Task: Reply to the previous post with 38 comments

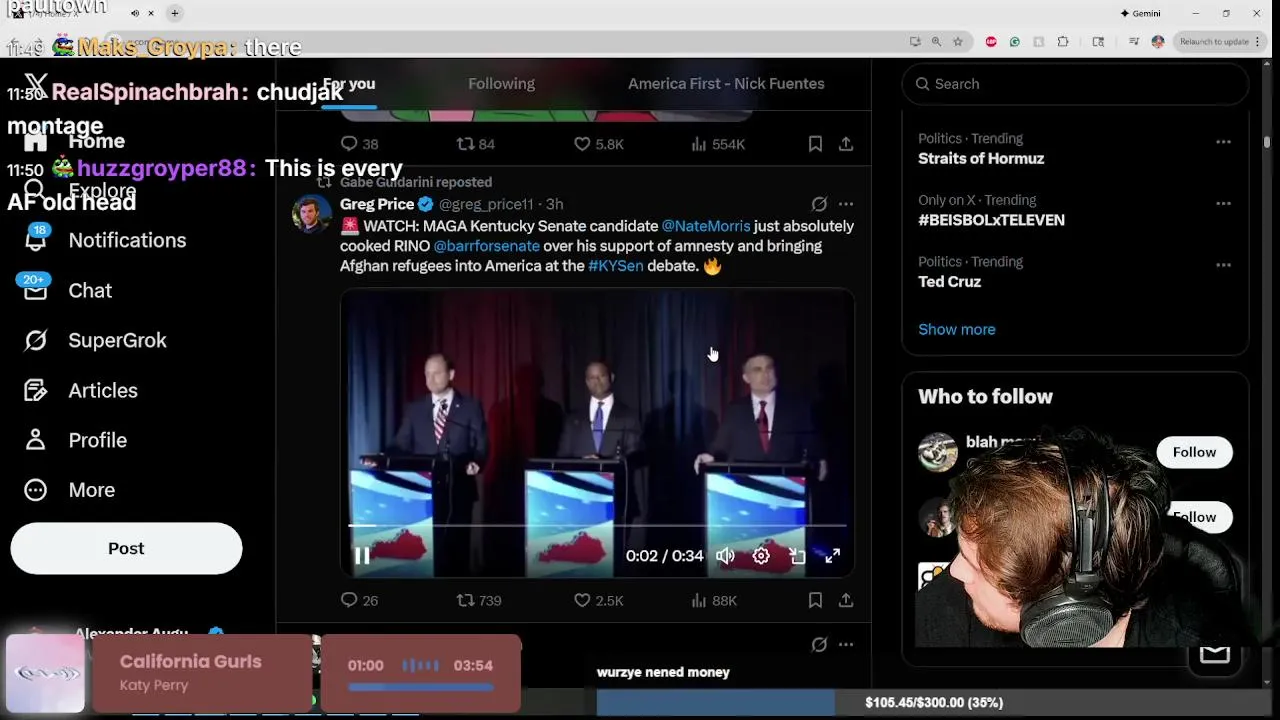Action: [x=359, y=144]
